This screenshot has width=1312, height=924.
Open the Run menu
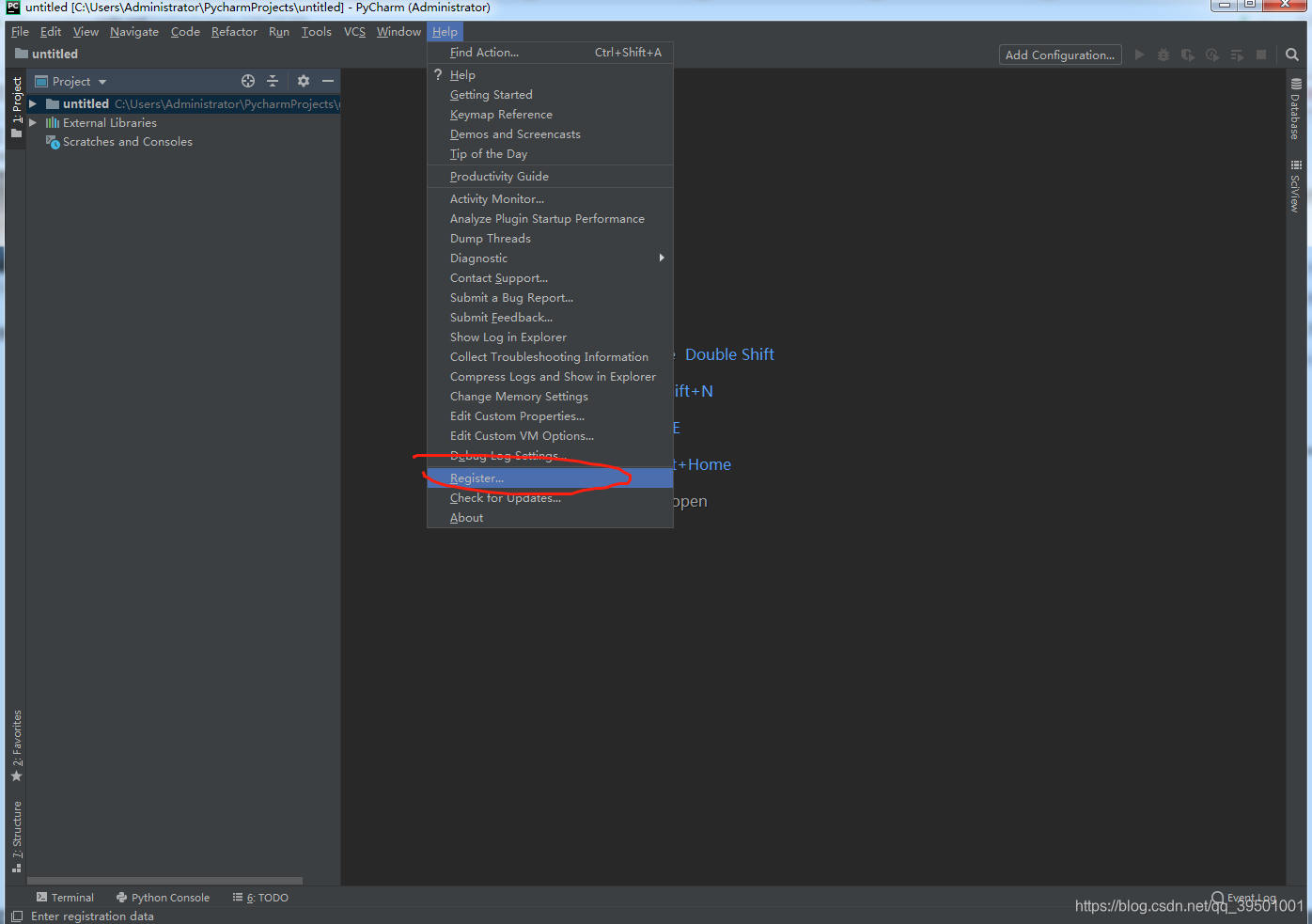(x=279, y=32)
